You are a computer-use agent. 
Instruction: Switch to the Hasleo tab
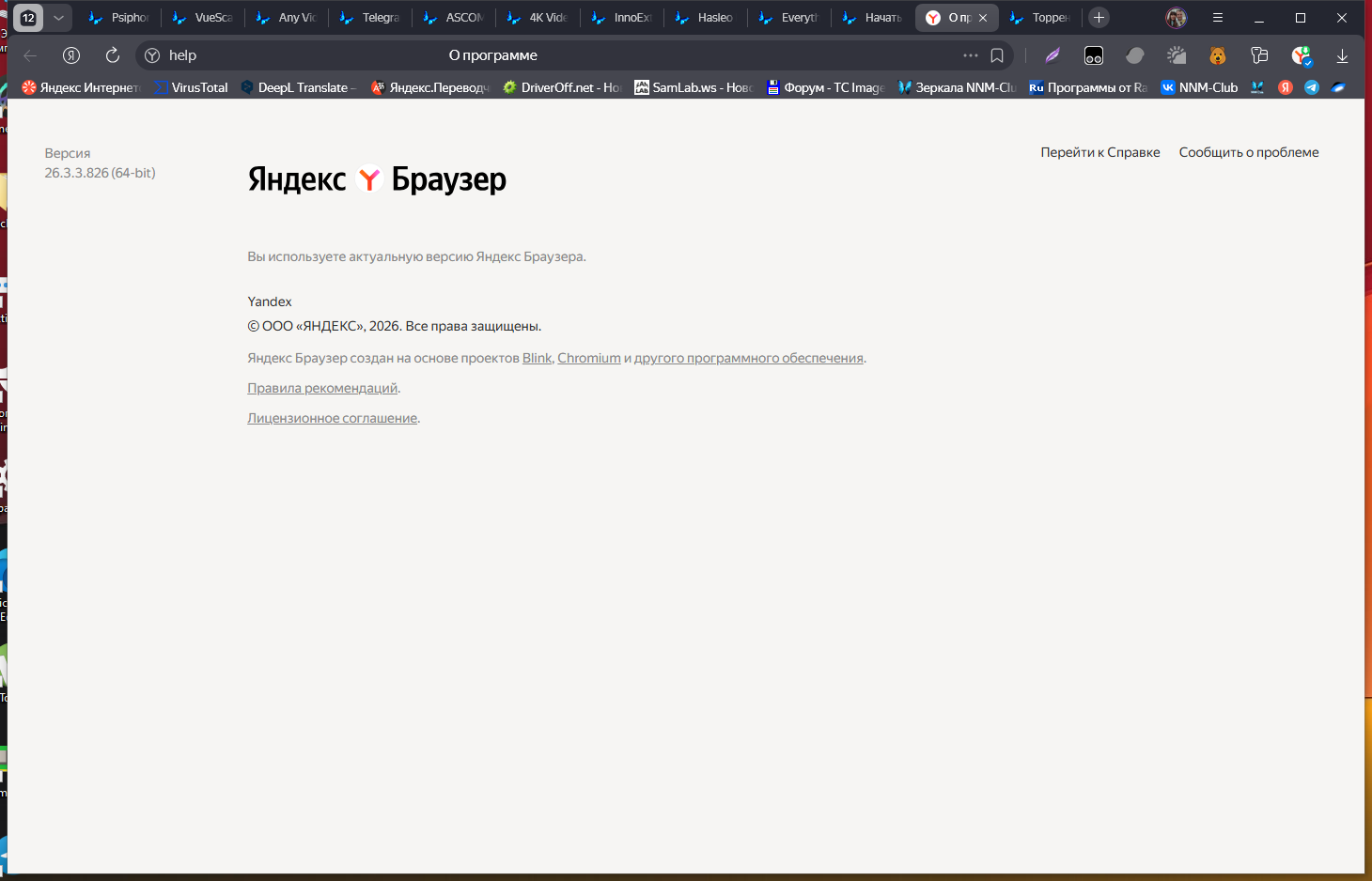(x=705, y=18)
